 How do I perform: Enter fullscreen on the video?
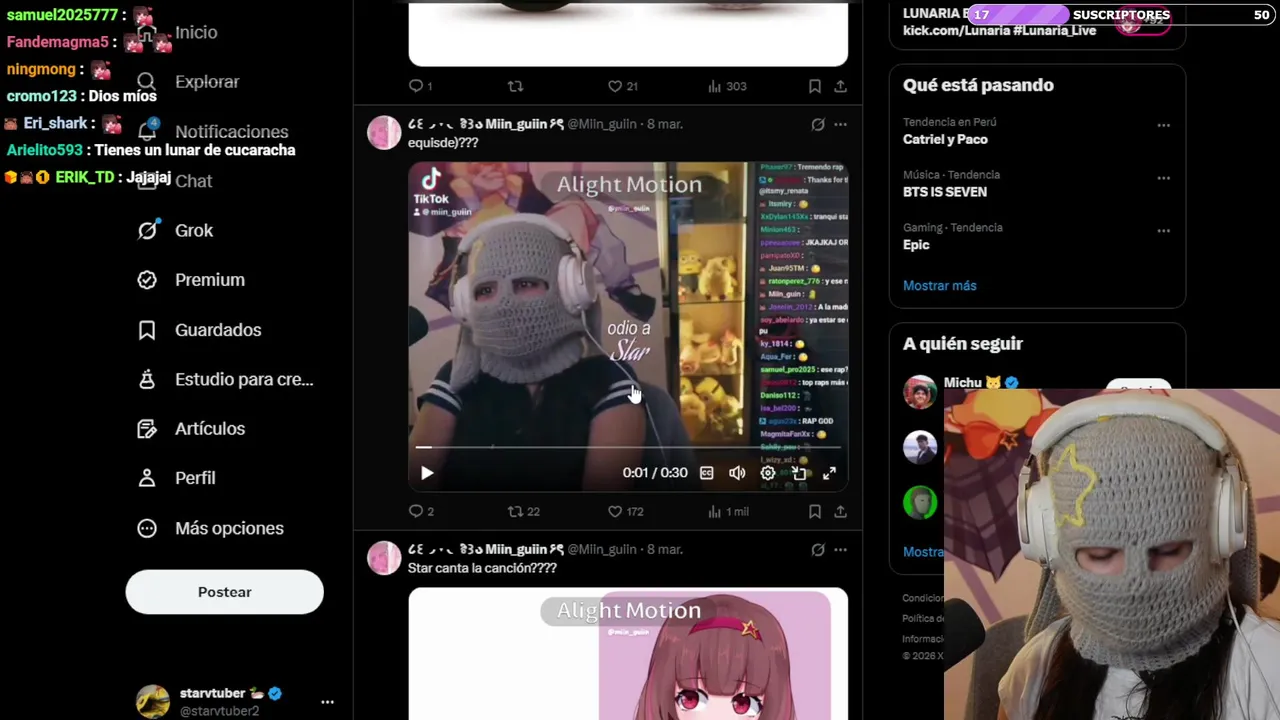[829, 473]
